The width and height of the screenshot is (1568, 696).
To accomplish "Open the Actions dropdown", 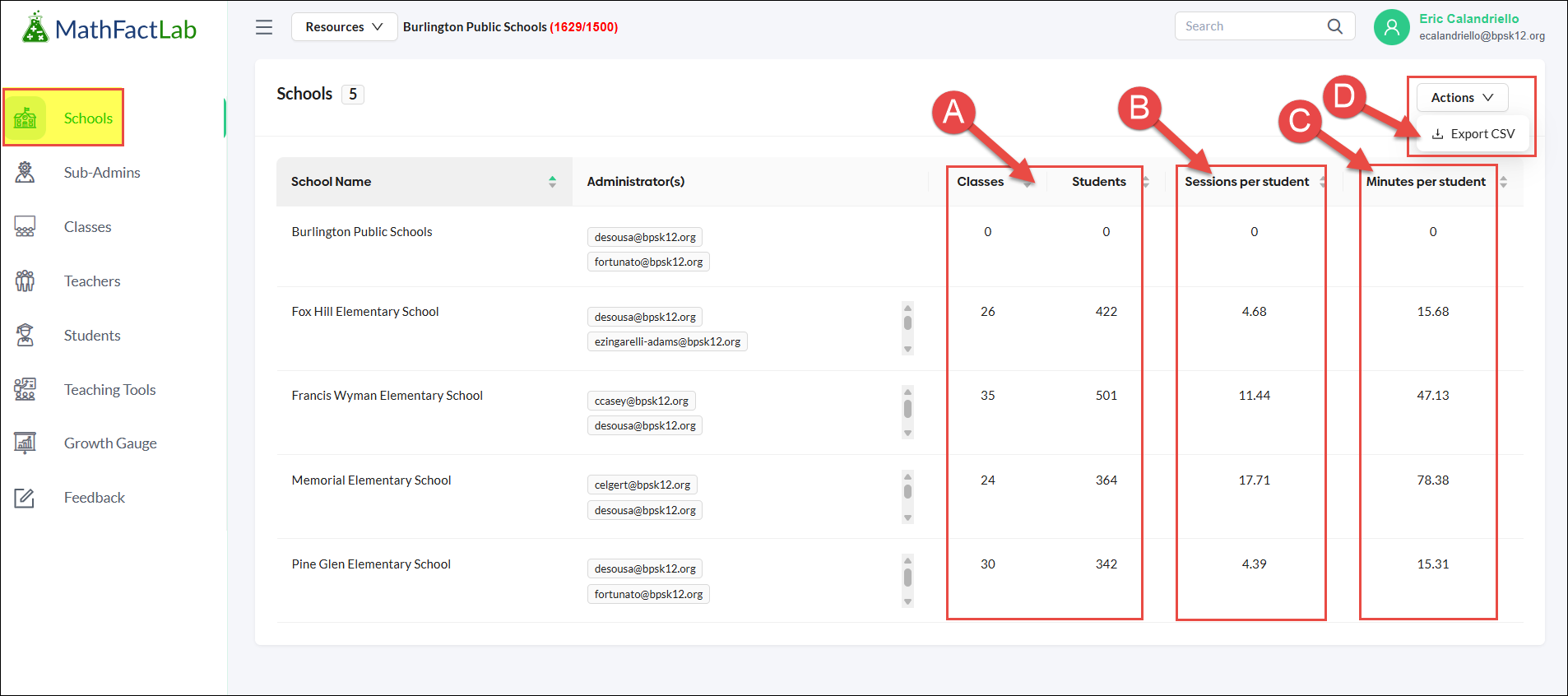I will coord(1462,97).
